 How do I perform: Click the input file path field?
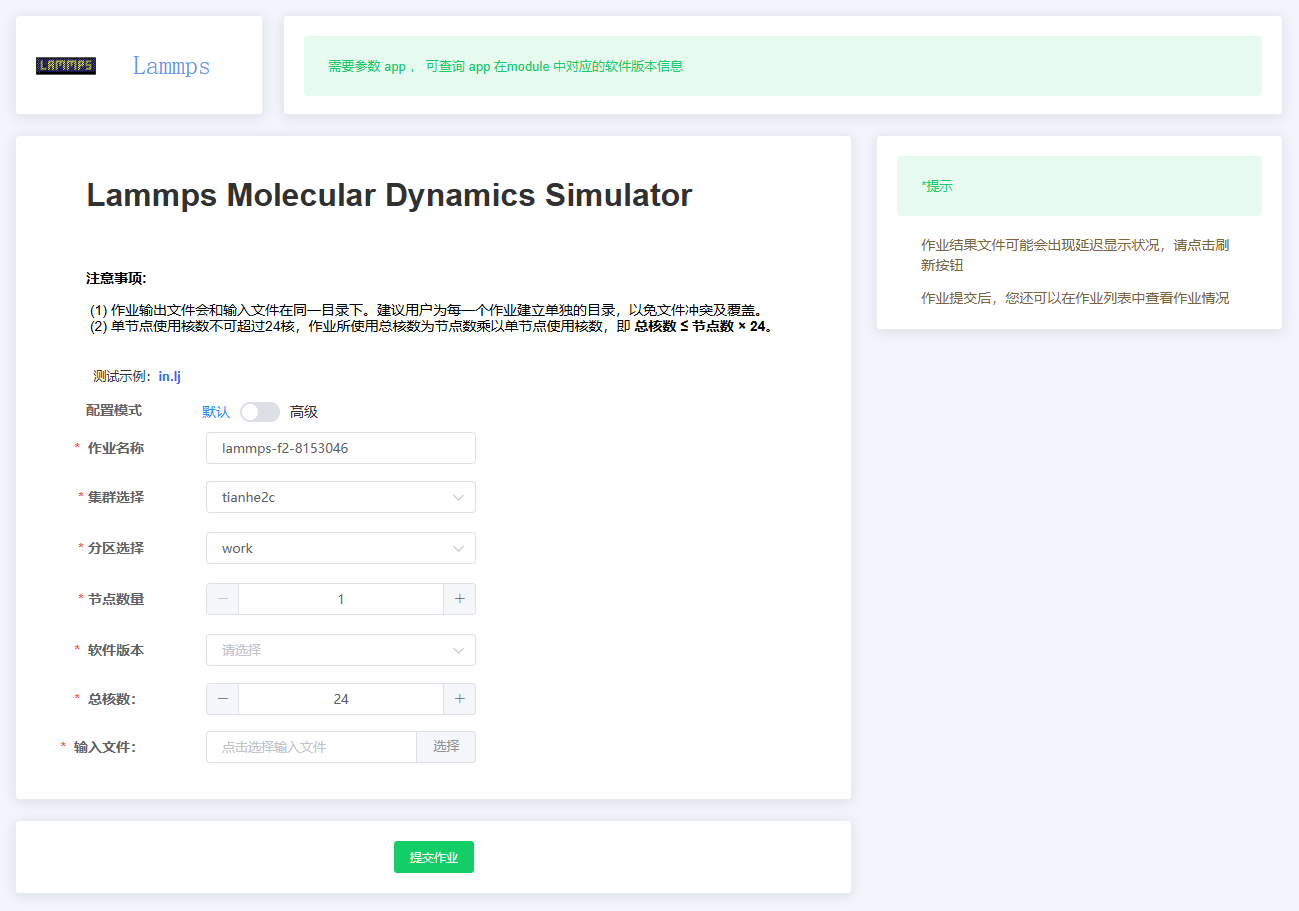311,747
